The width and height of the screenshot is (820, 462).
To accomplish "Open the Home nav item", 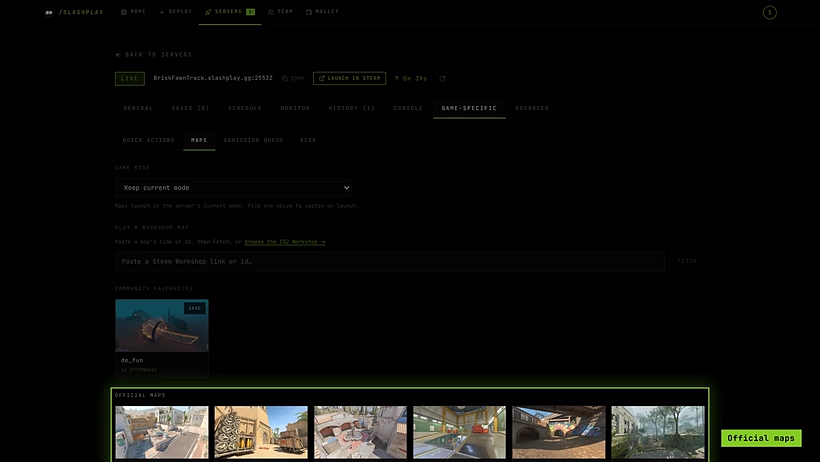I will point(133,12).
